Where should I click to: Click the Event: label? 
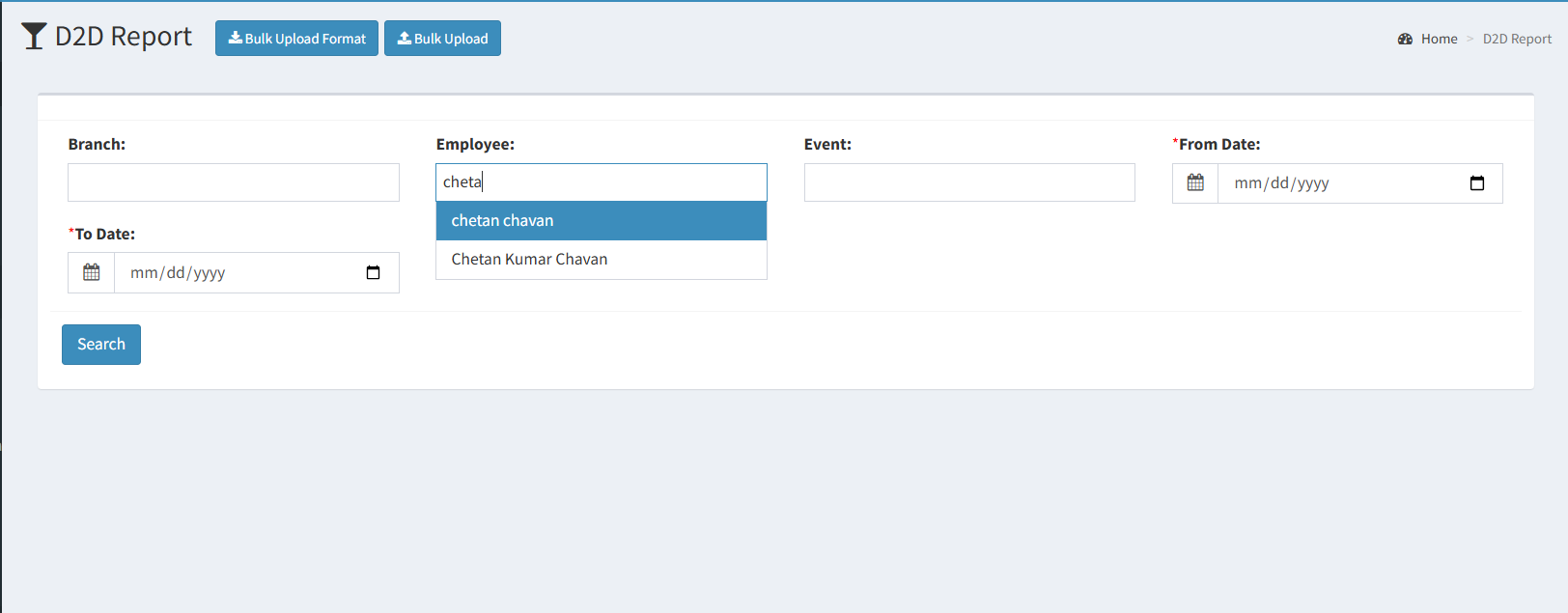(827, 144)
